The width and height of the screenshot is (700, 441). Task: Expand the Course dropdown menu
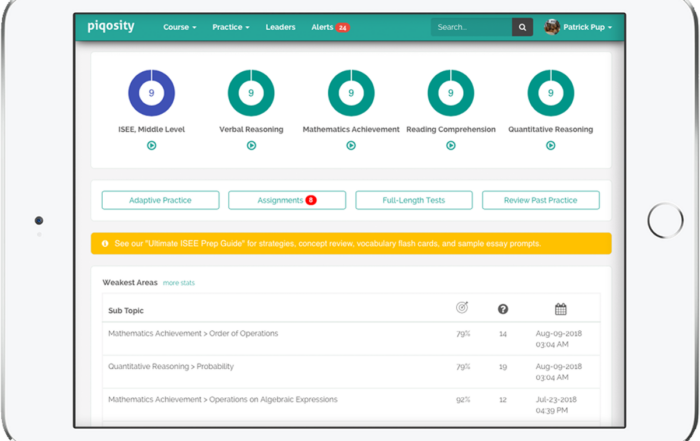click(179, 27)
